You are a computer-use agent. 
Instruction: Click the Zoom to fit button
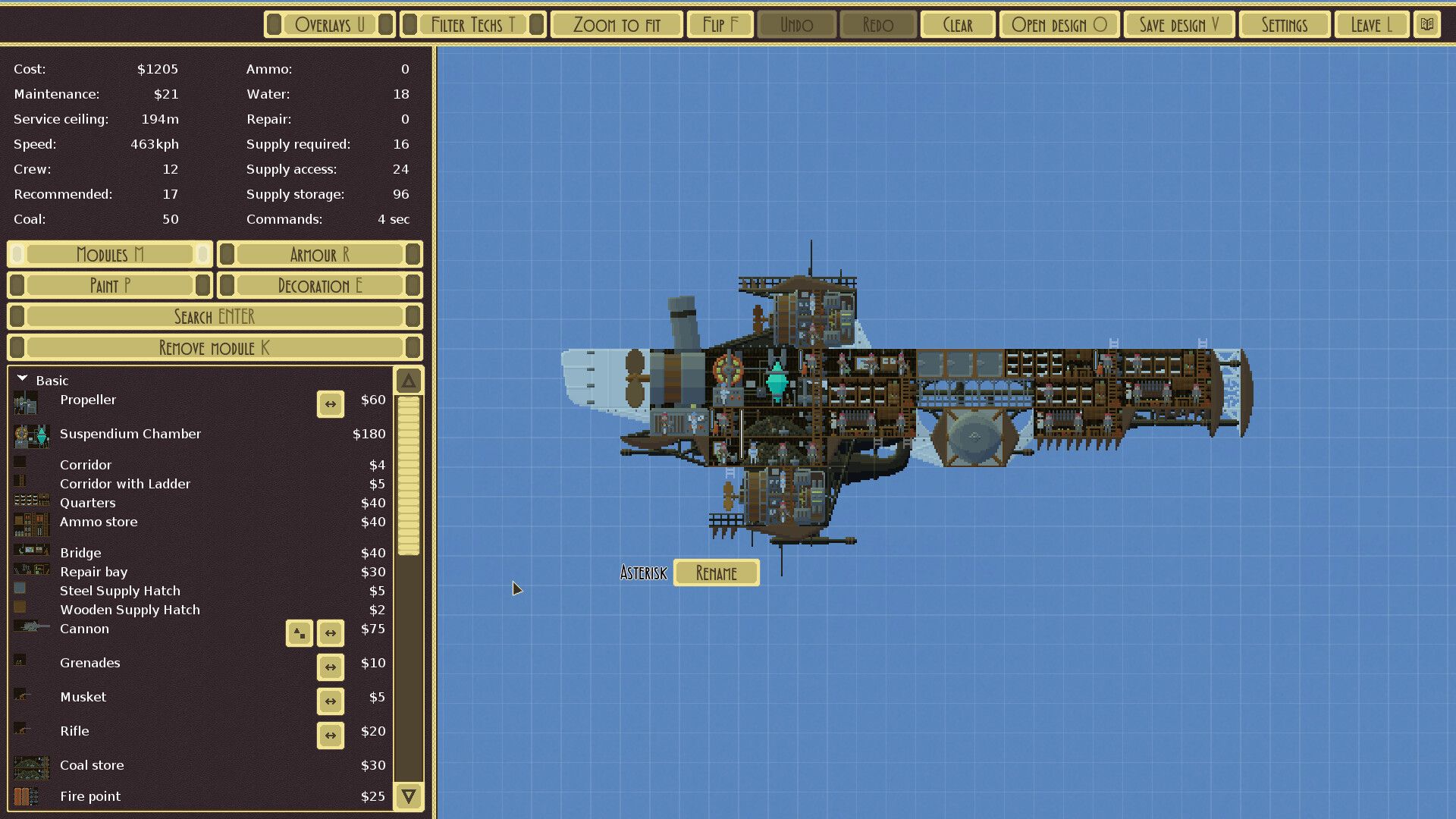pyautogui.click(x=617, y=25)
